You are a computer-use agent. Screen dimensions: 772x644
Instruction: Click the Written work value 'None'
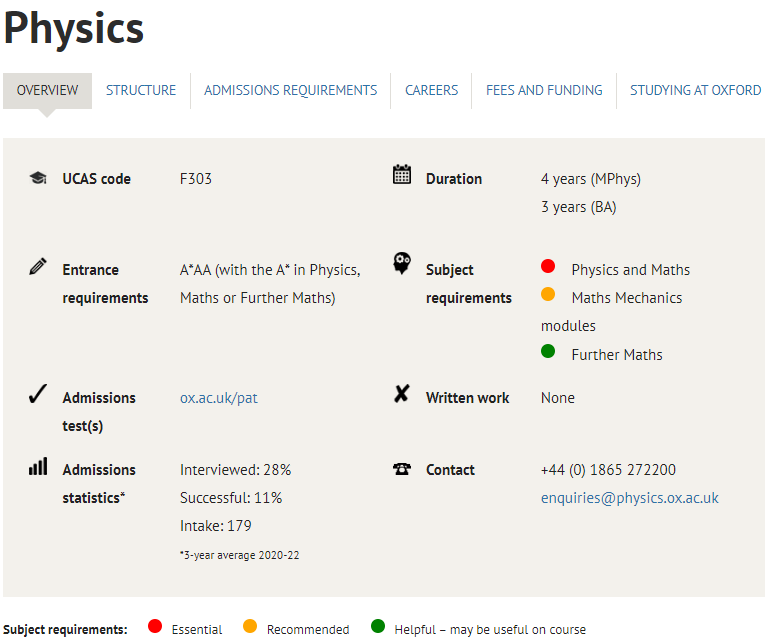click(x=558, y=398)
